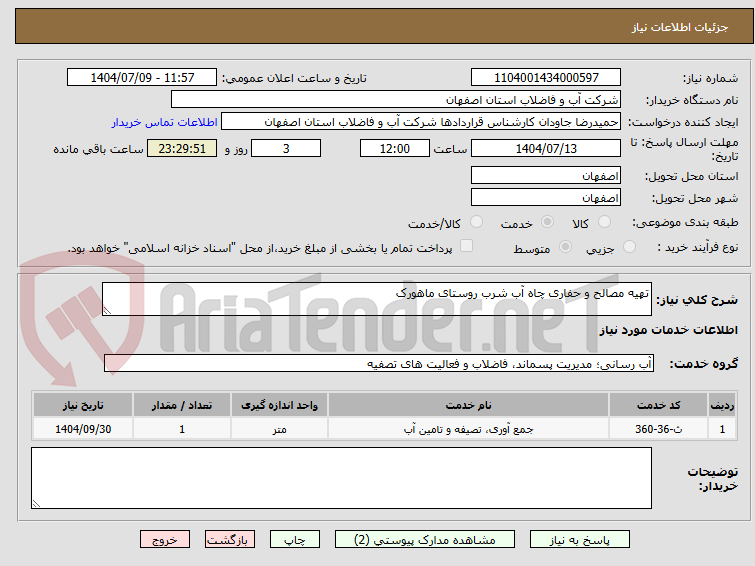This screenshot has width=755, height=566.
Task: Click the resize handle of شرح کلی نیاز box
Action: 107,311
